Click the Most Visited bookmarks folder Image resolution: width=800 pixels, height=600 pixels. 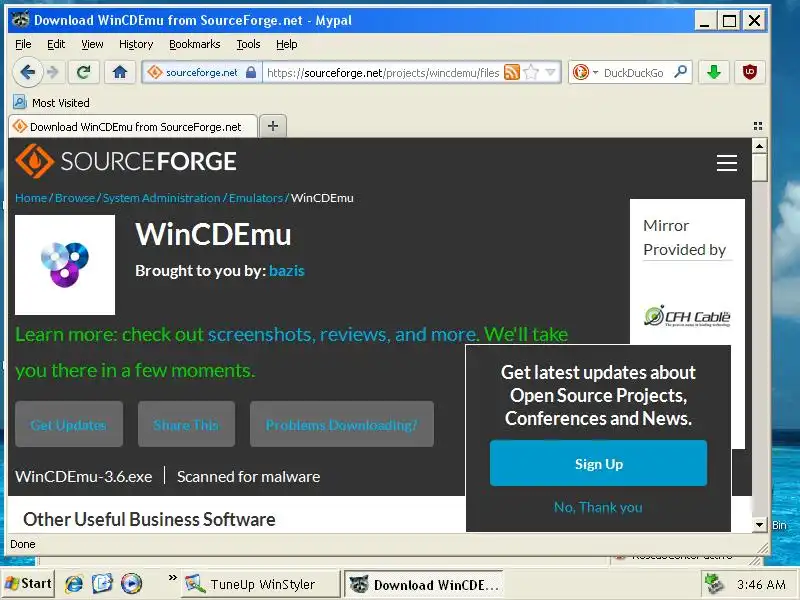coord(51,103)
